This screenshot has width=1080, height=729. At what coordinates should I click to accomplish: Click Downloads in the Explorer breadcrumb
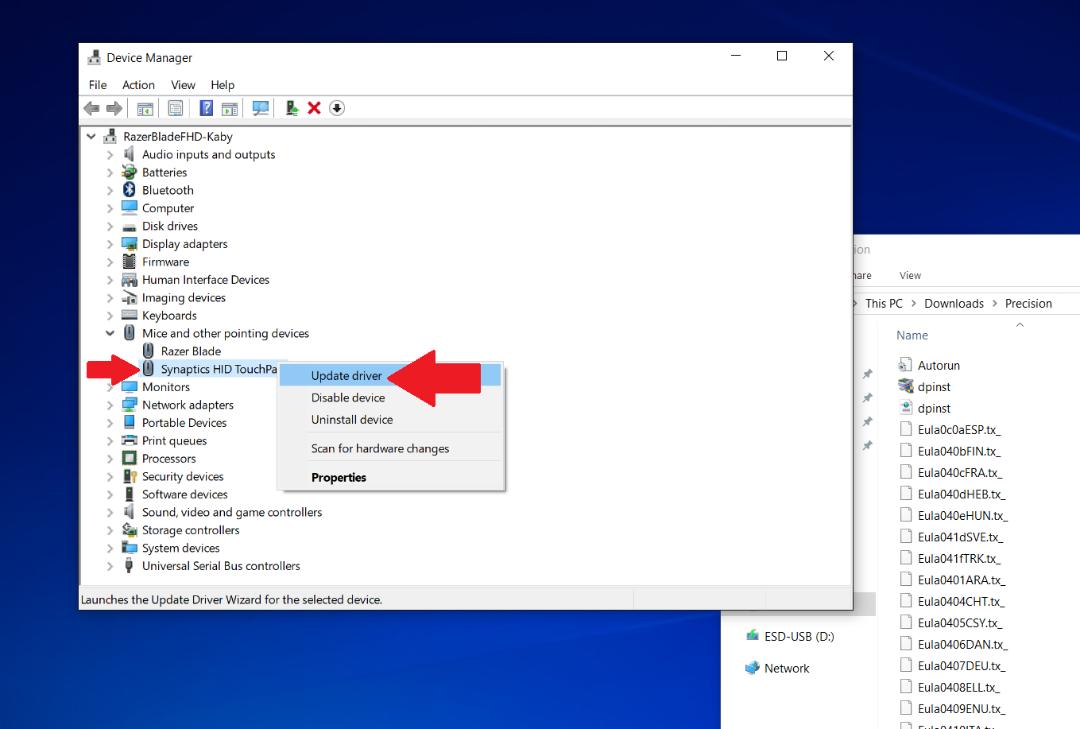pyautogui.click(x=954, y=303)
